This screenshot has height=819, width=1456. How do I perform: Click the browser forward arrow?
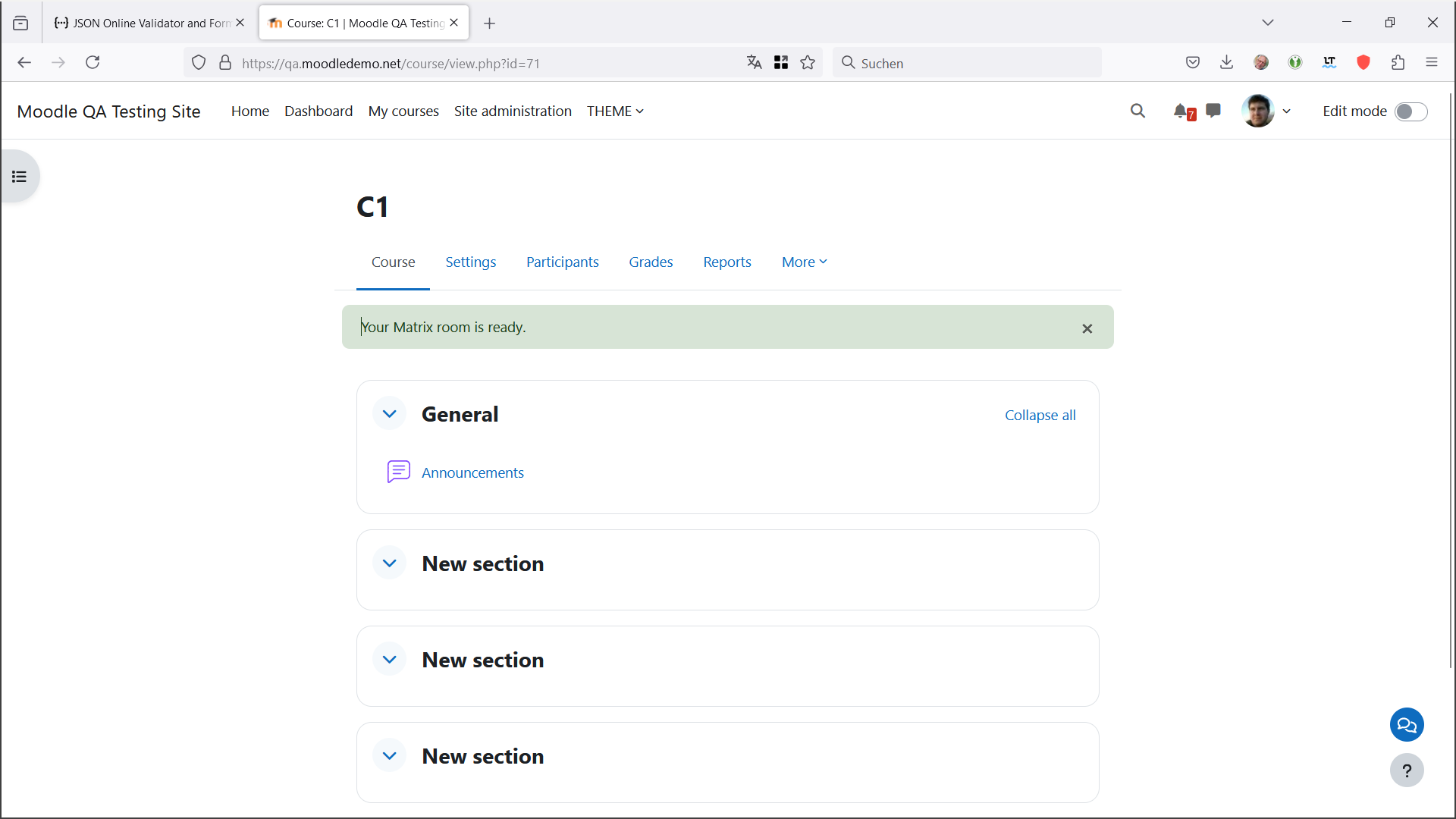pyautogui.click(x=58, y=62)
